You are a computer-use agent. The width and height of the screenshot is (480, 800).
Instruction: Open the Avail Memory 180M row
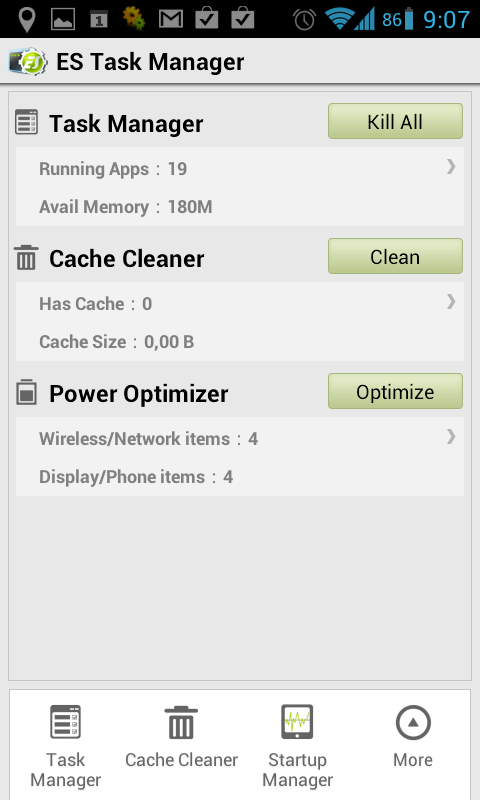pyautogui.click(x=240, y=207)
